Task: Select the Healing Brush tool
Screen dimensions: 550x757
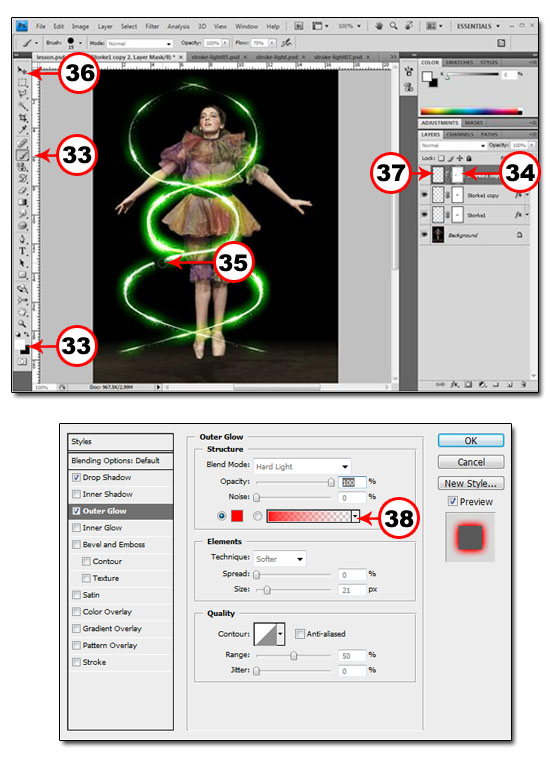Action: [x=22, y=143]
